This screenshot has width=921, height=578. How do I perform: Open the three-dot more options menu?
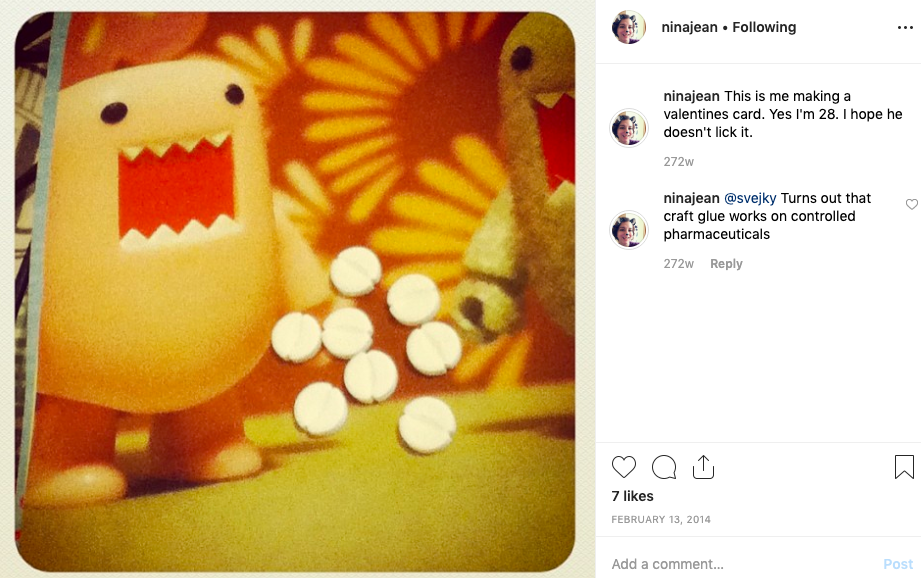(x=905, y=28)
